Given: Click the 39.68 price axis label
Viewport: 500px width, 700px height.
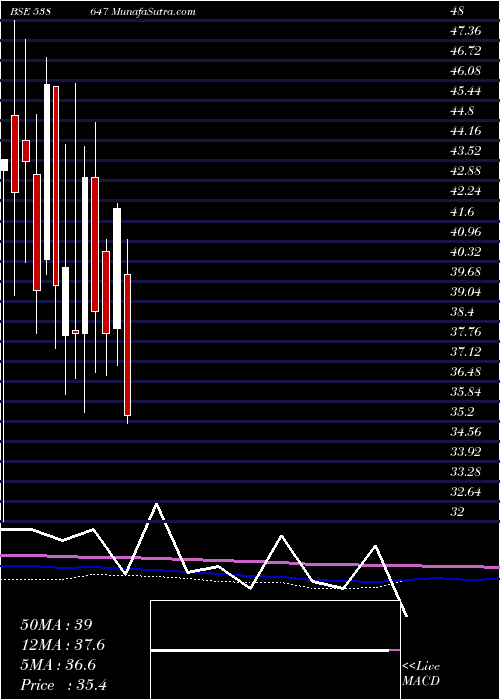Looking at the screenshot, I should click(465, 272).
